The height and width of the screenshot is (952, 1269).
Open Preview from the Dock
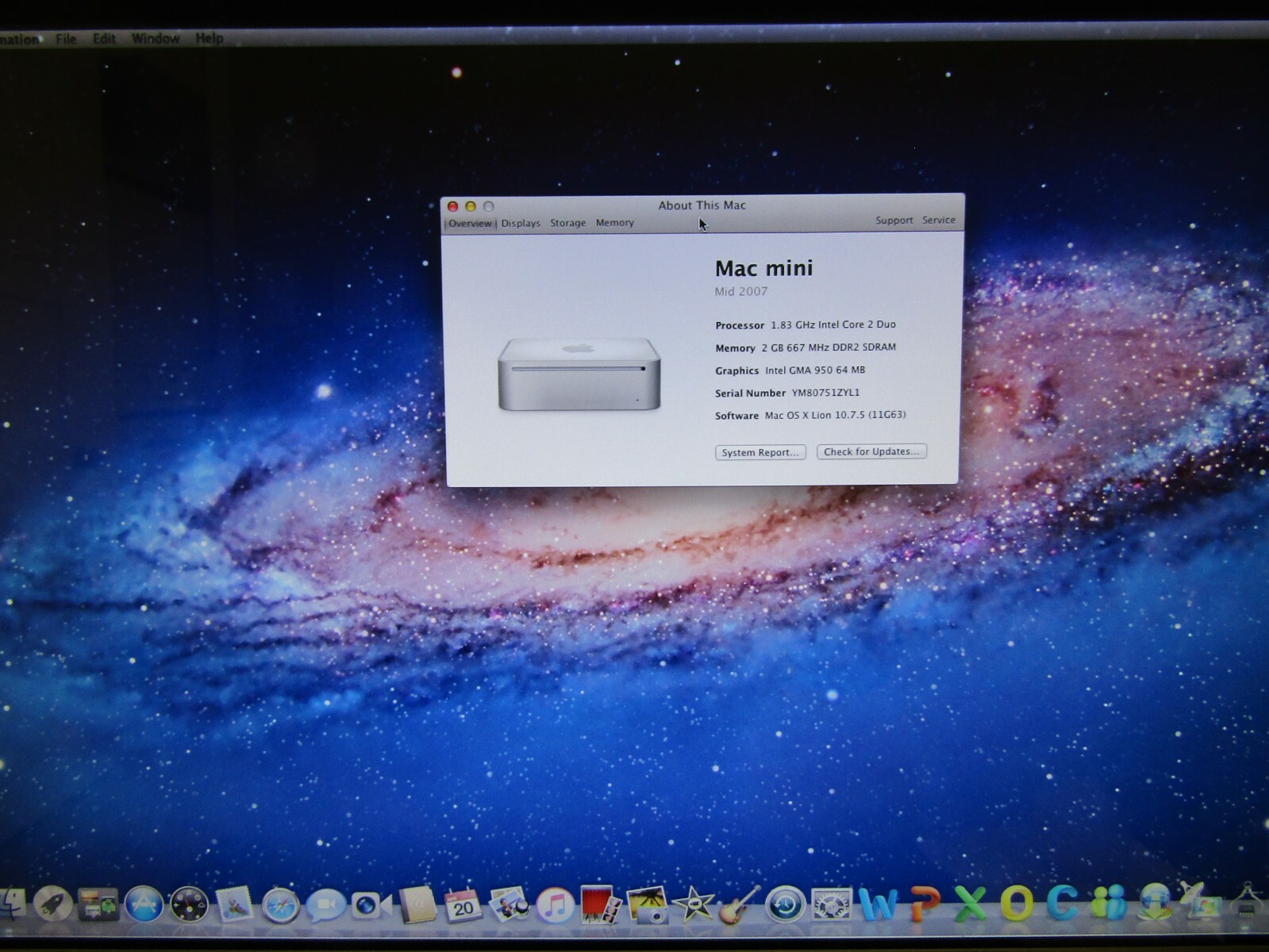[509, 905]
